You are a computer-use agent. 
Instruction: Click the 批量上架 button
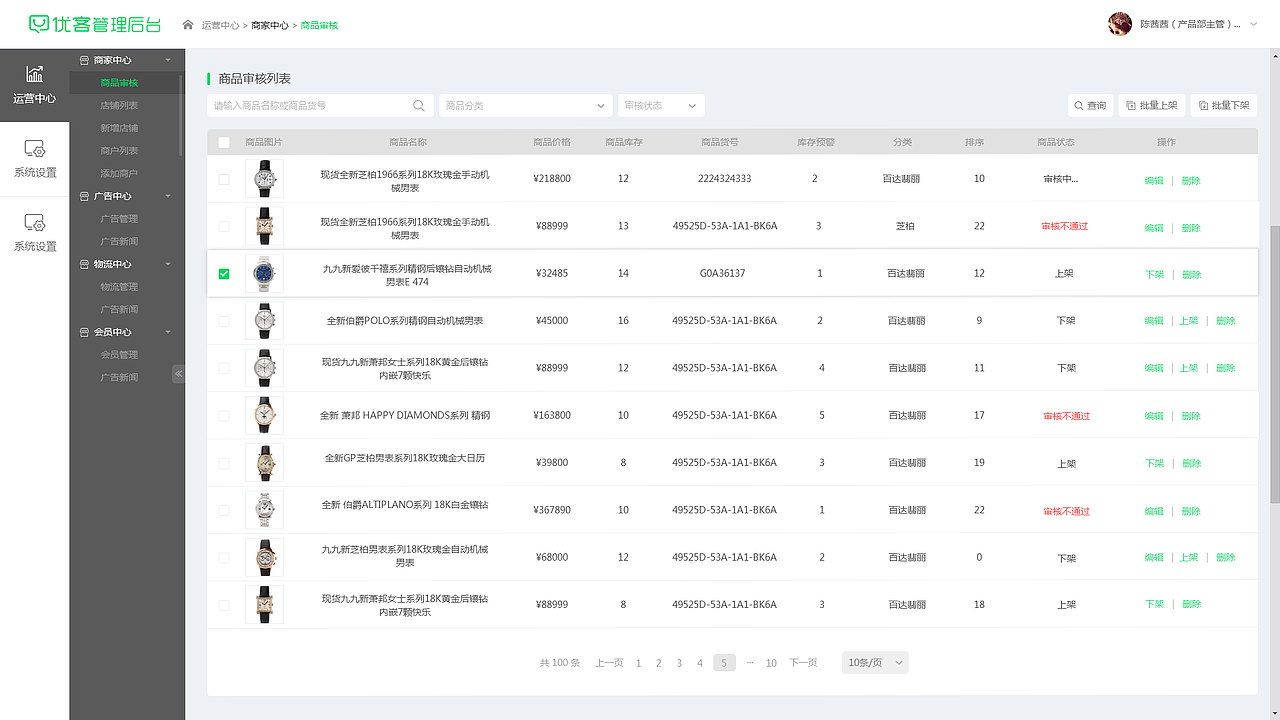point(1152,105)
